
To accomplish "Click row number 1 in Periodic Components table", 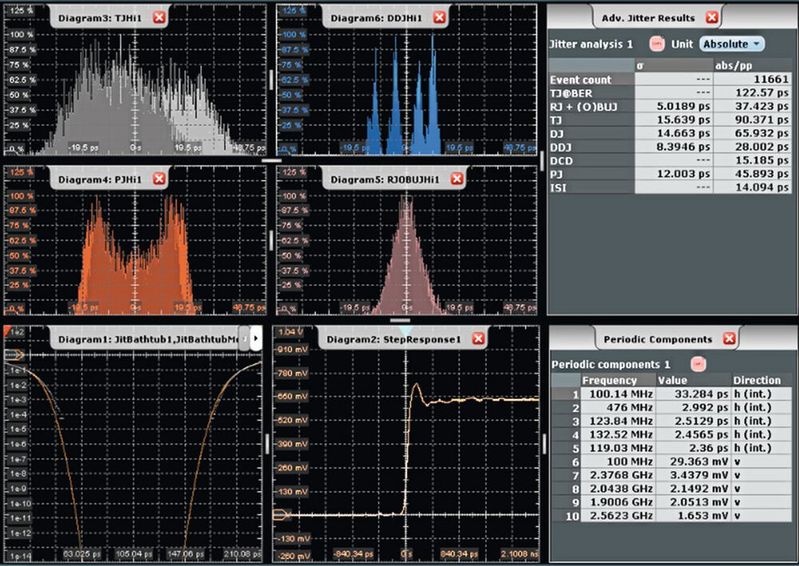I will [x=566, y=394].
